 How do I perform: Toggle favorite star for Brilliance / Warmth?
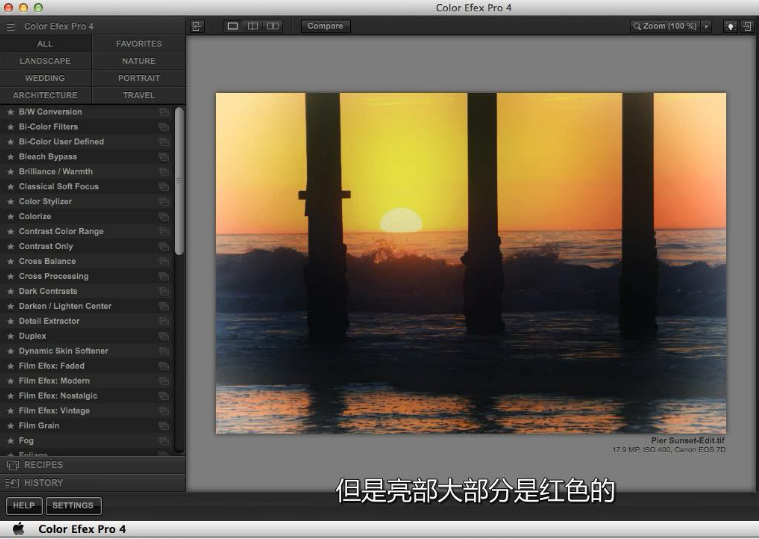tap(10, 172)
